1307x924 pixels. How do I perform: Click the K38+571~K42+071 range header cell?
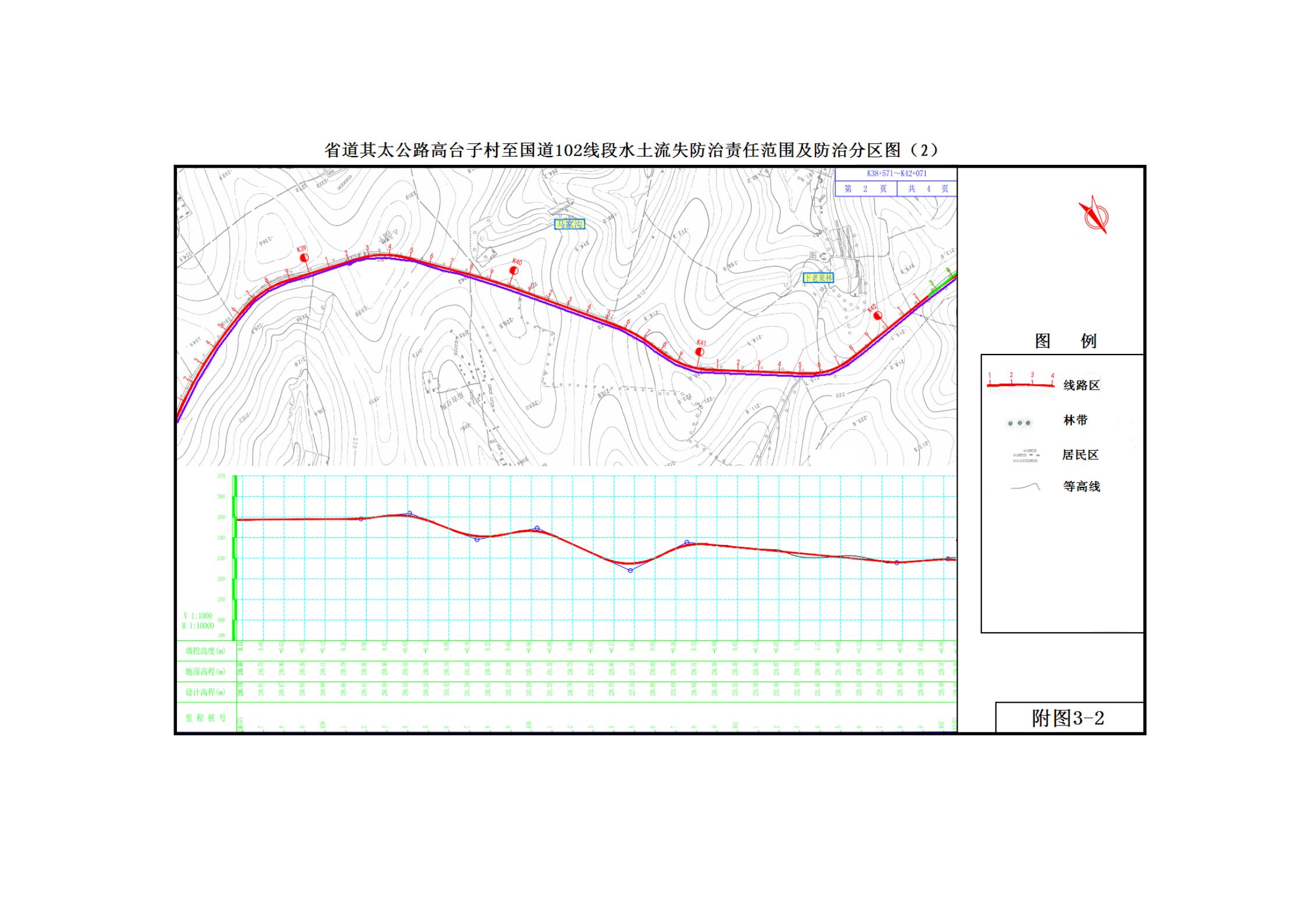click(x=896, y=174)
